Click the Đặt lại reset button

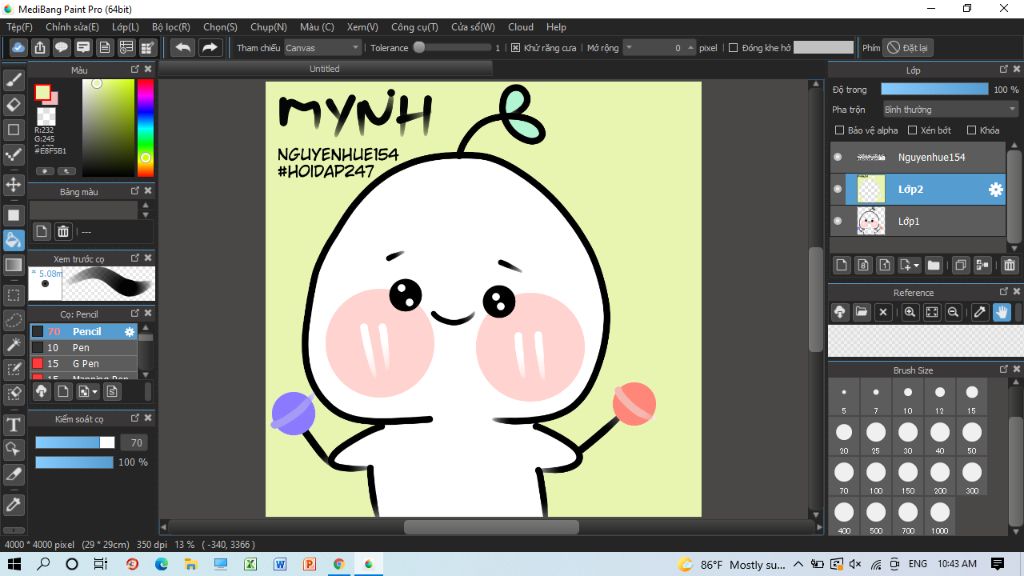(908, 48)
